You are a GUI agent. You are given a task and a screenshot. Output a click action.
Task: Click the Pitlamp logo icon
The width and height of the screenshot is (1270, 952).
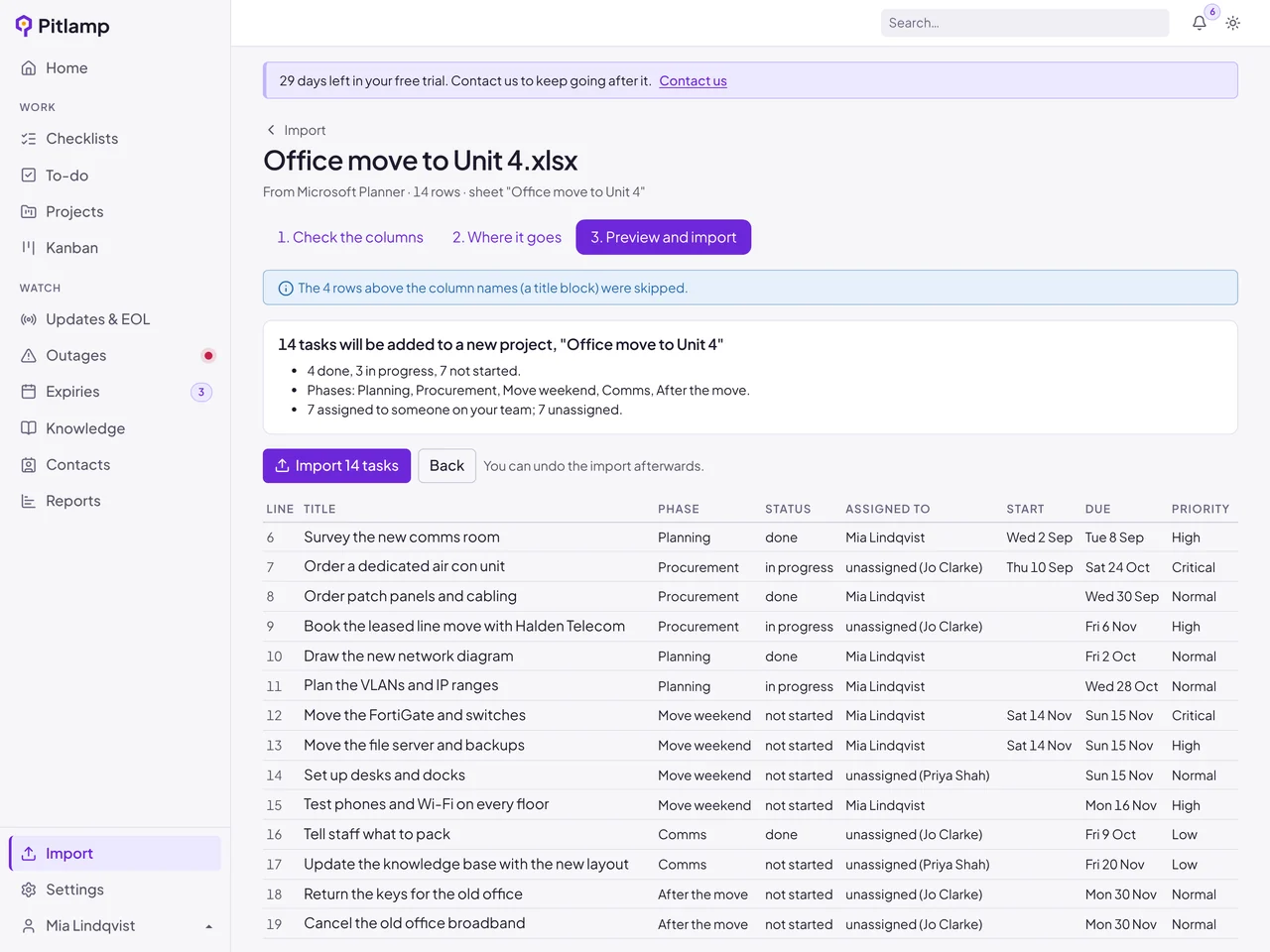(x=24, y=26)
